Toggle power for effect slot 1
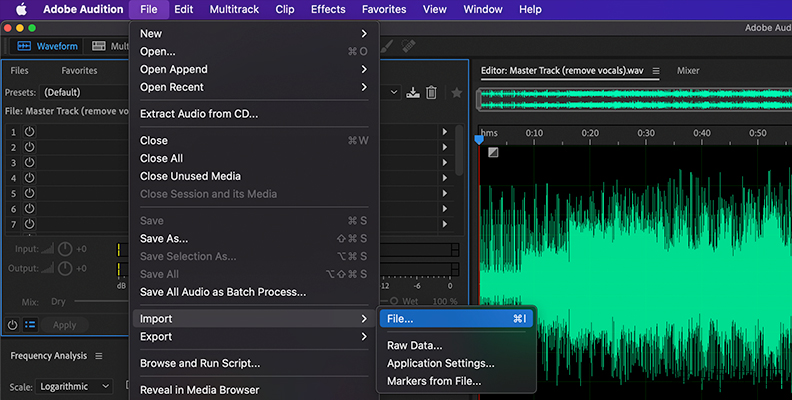Screen dimensions: 792x400 30,132
